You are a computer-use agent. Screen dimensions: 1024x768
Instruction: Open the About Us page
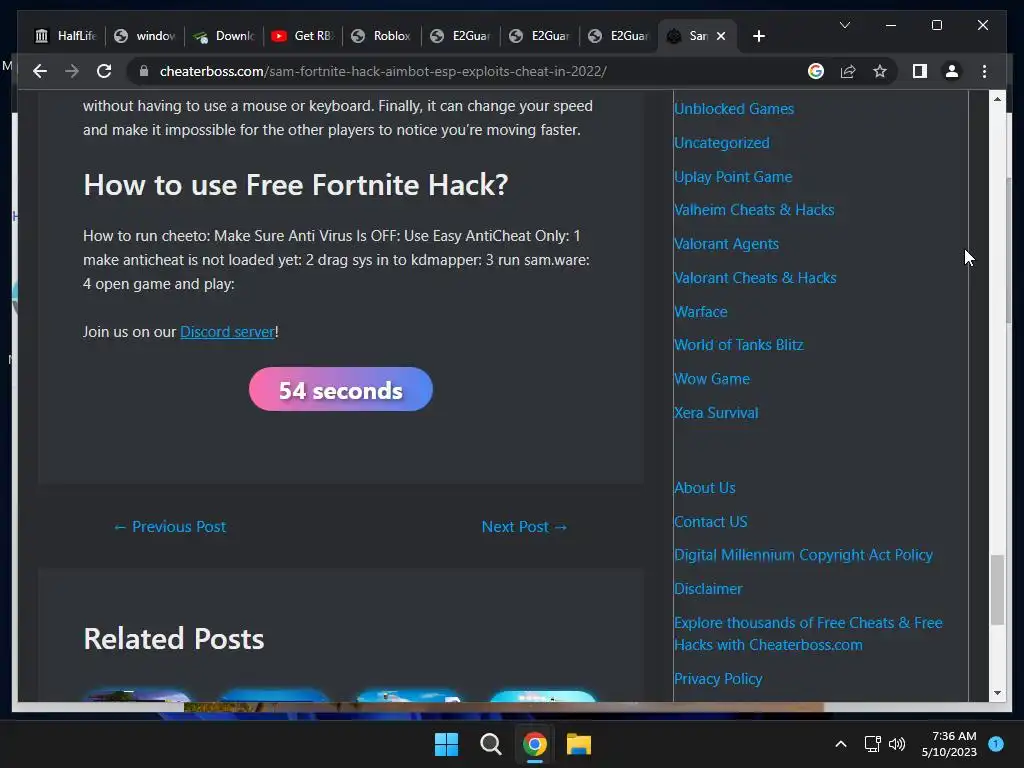coord(705,488)
